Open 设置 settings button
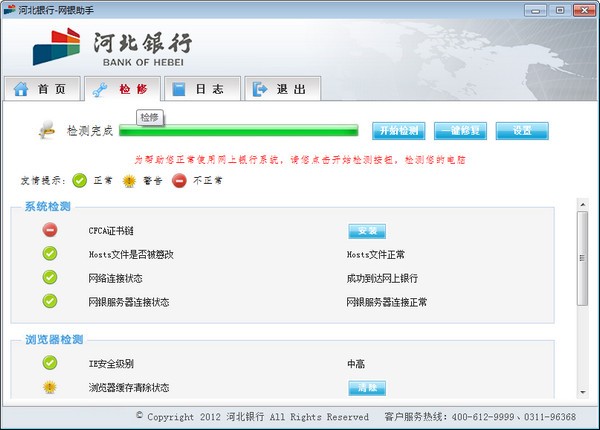 (x=522, y=131)
